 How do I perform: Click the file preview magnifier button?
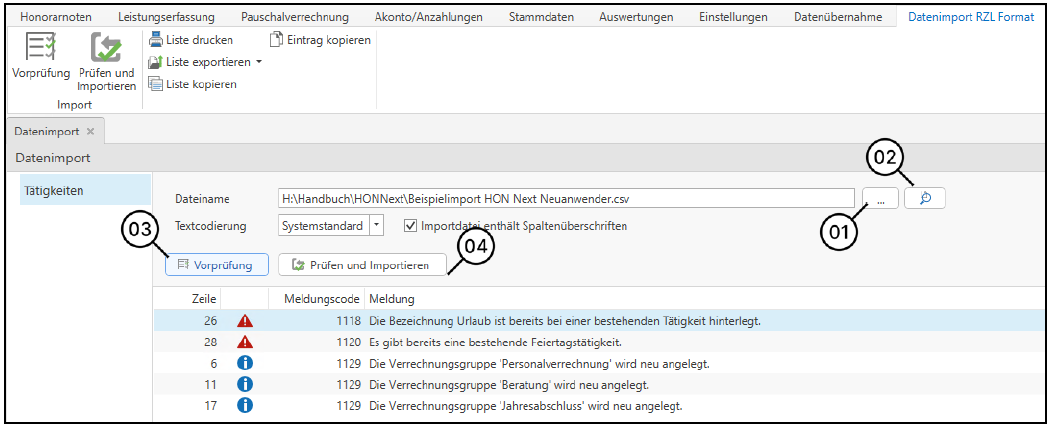point(924,199)
